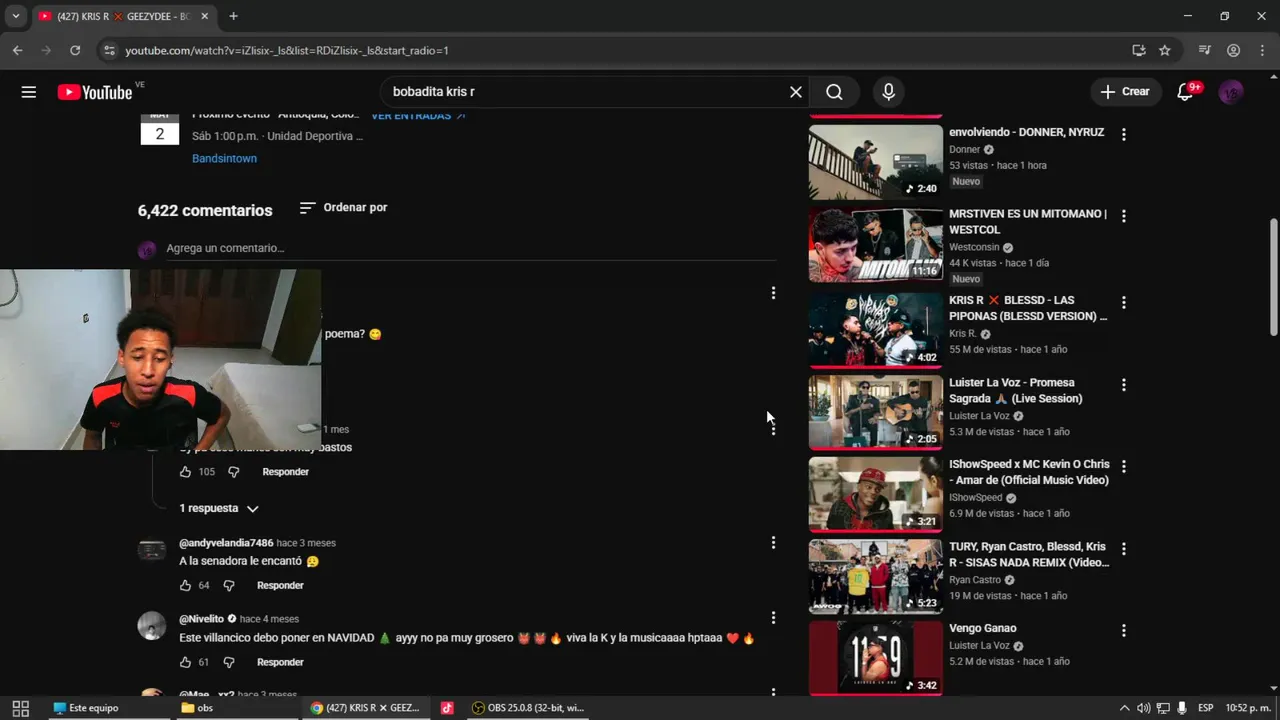Open the YouTube hamburger guide menu
This screenshot has height=720, width=1280.
tap(29, 92)
